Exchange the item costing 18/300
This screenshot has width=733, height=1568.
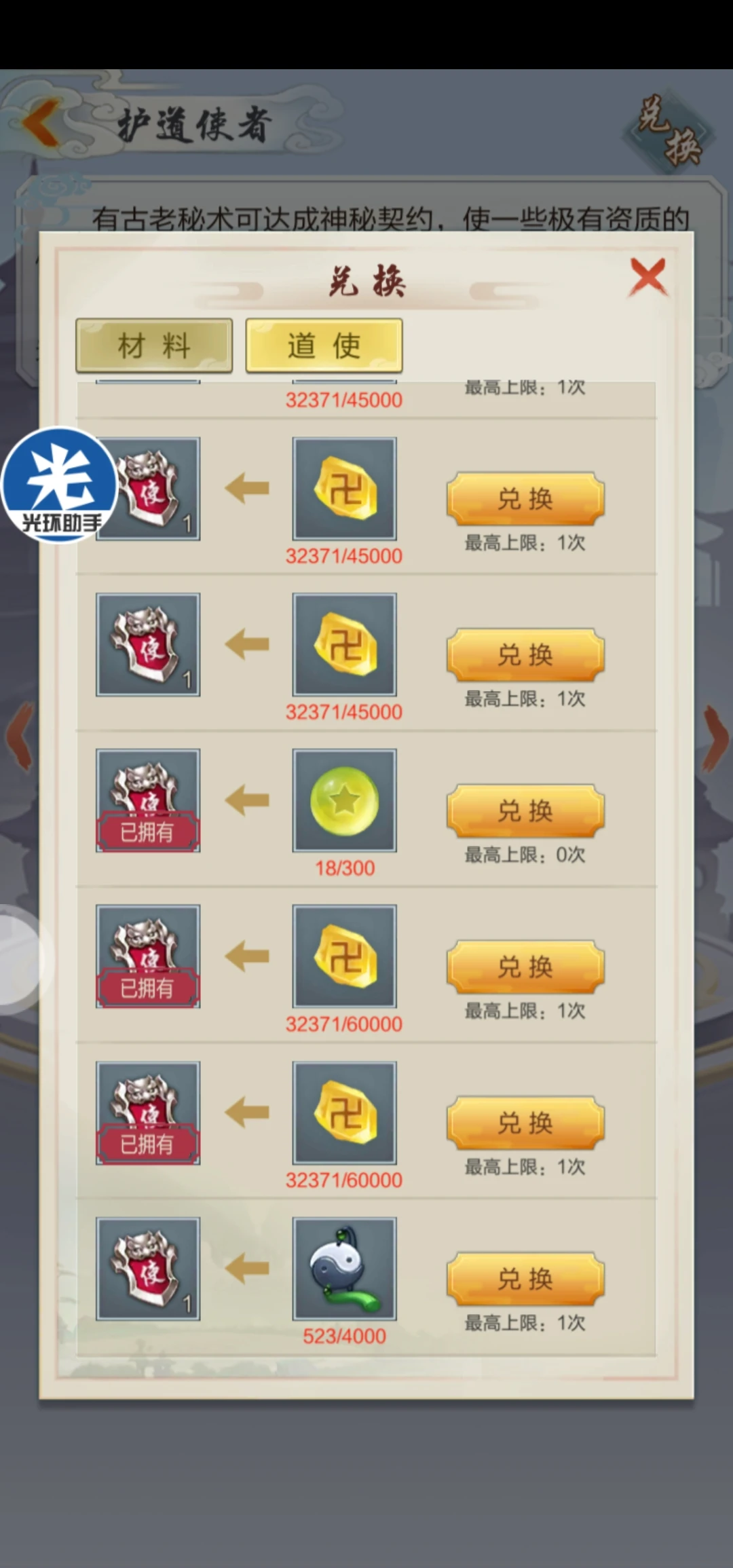(525, 810)
